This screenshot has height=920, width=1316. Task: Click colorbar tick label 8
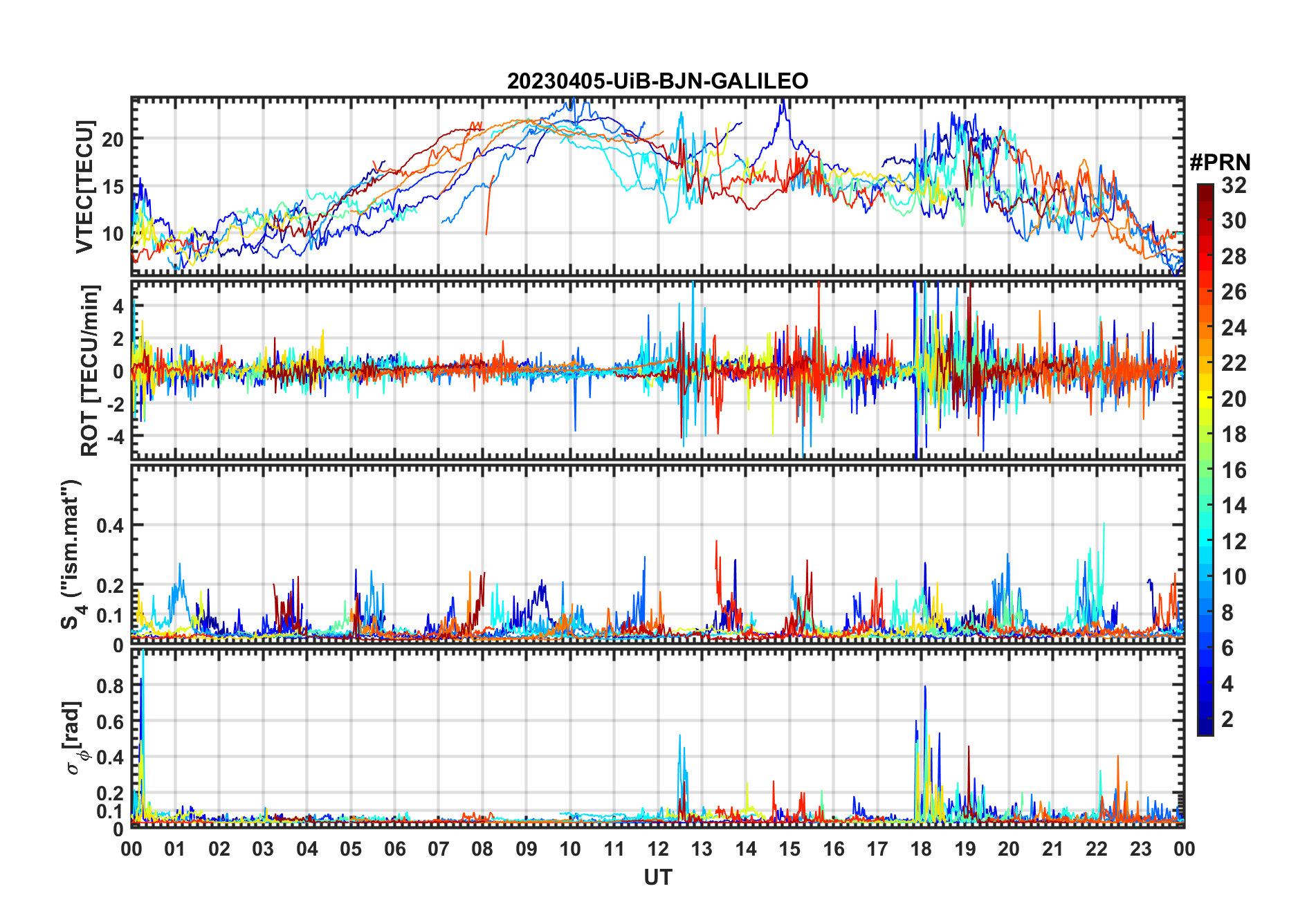[1227, 613]
